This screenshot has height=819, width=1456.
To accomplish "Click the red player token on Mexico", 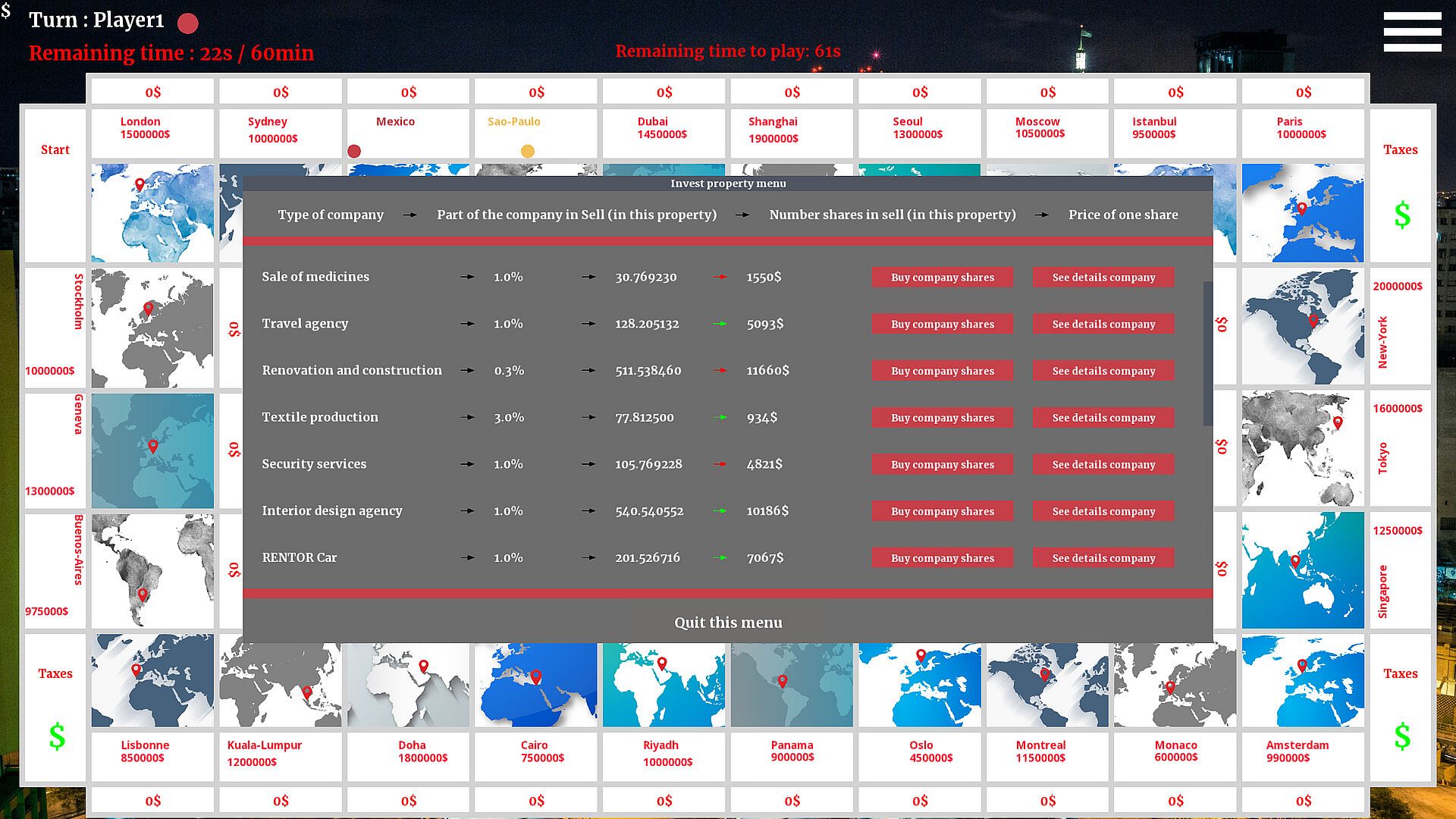I will 354,152.
